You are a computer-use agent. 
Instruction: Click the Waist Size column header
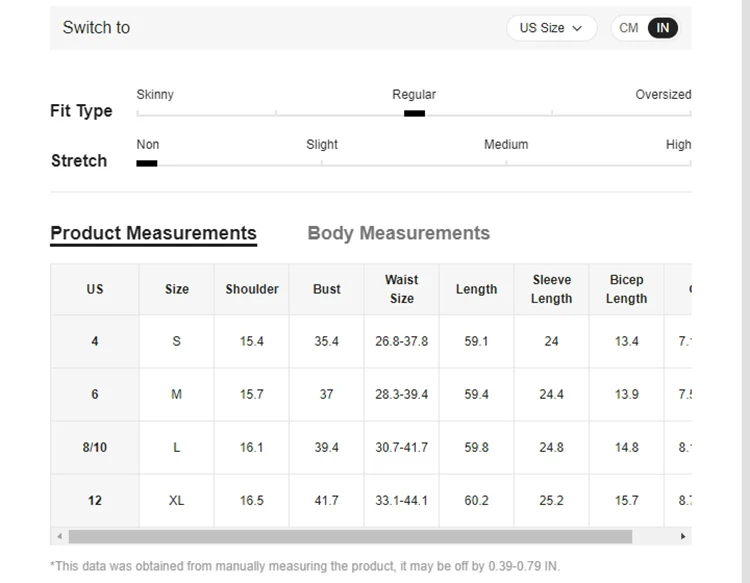[402, 289]
